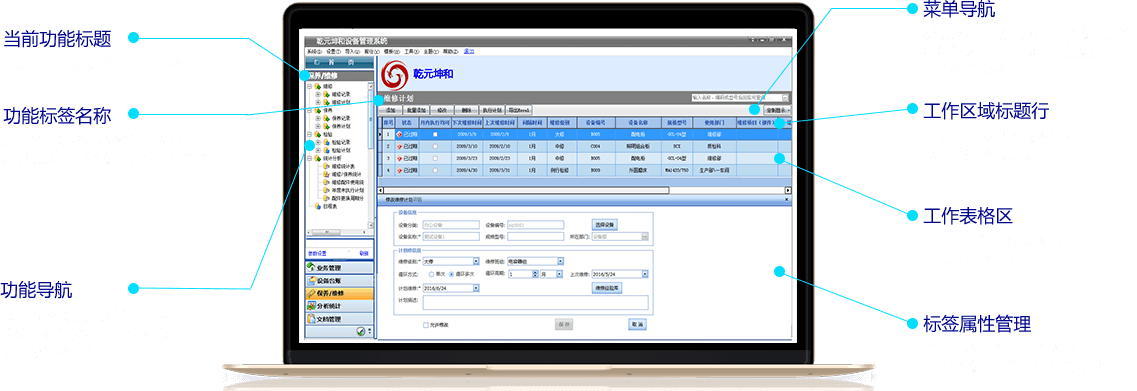Click the 选择设备 button

coord(605,225)
